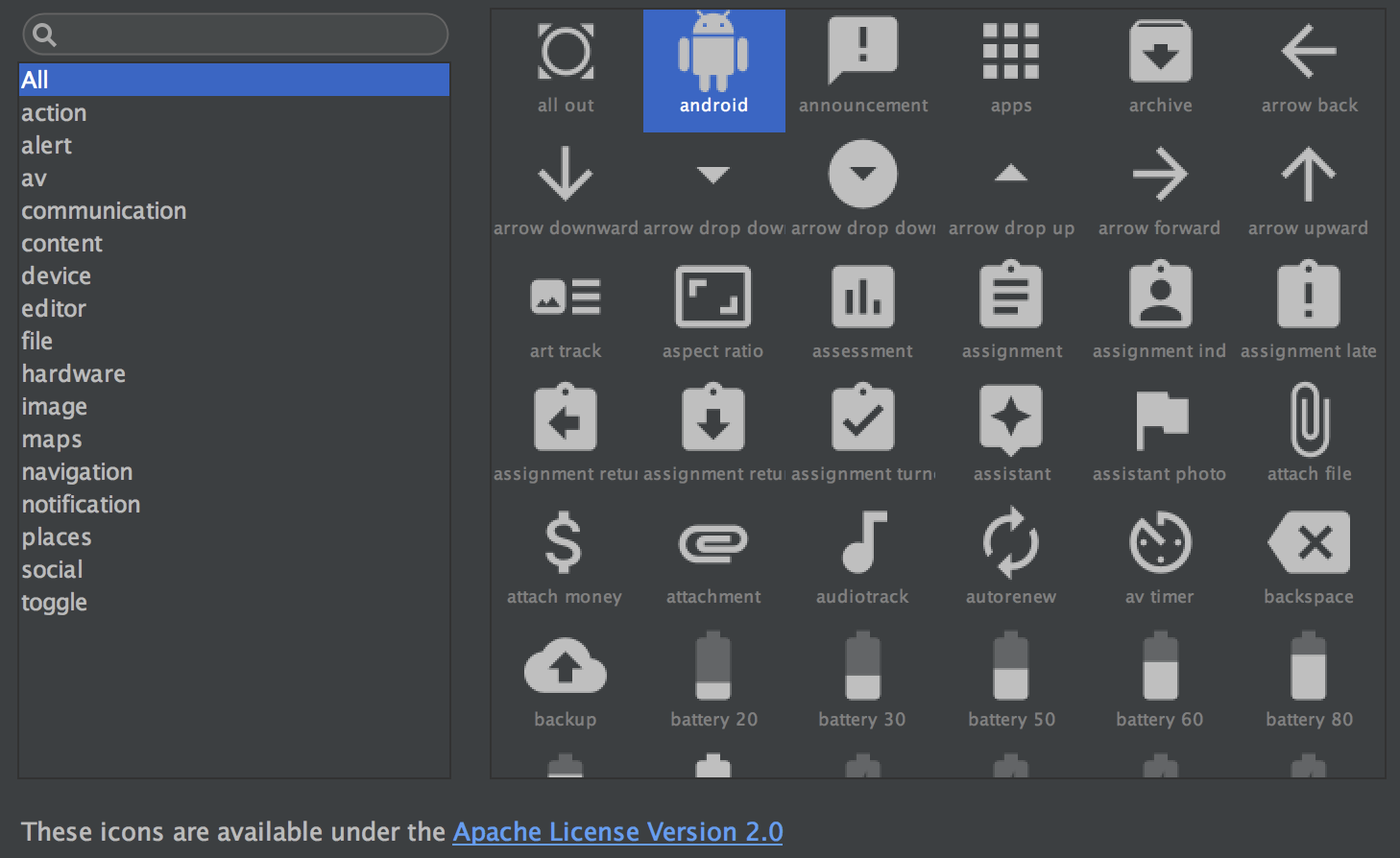
Task: Choose the notification category
Action: click(x=81, y=504)
